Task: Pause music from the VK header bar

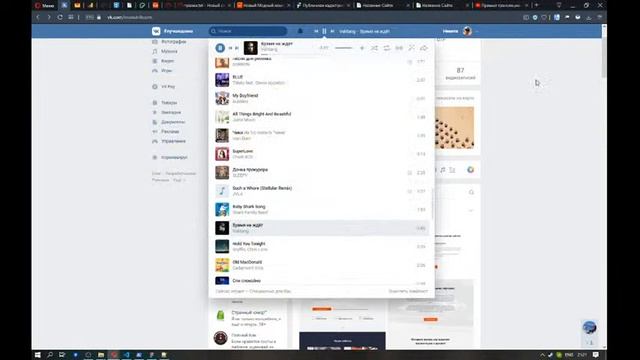Action: (324, 31)
